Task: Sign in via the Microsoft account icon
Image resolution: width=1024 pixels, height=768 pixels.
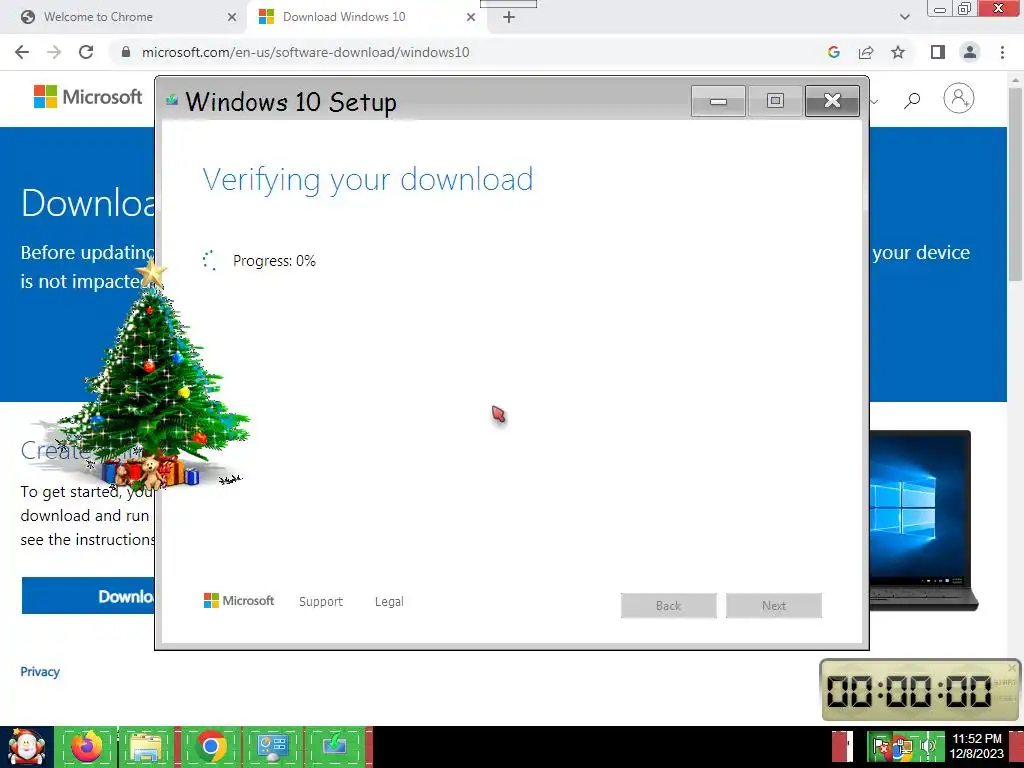Action: point(959,99)
